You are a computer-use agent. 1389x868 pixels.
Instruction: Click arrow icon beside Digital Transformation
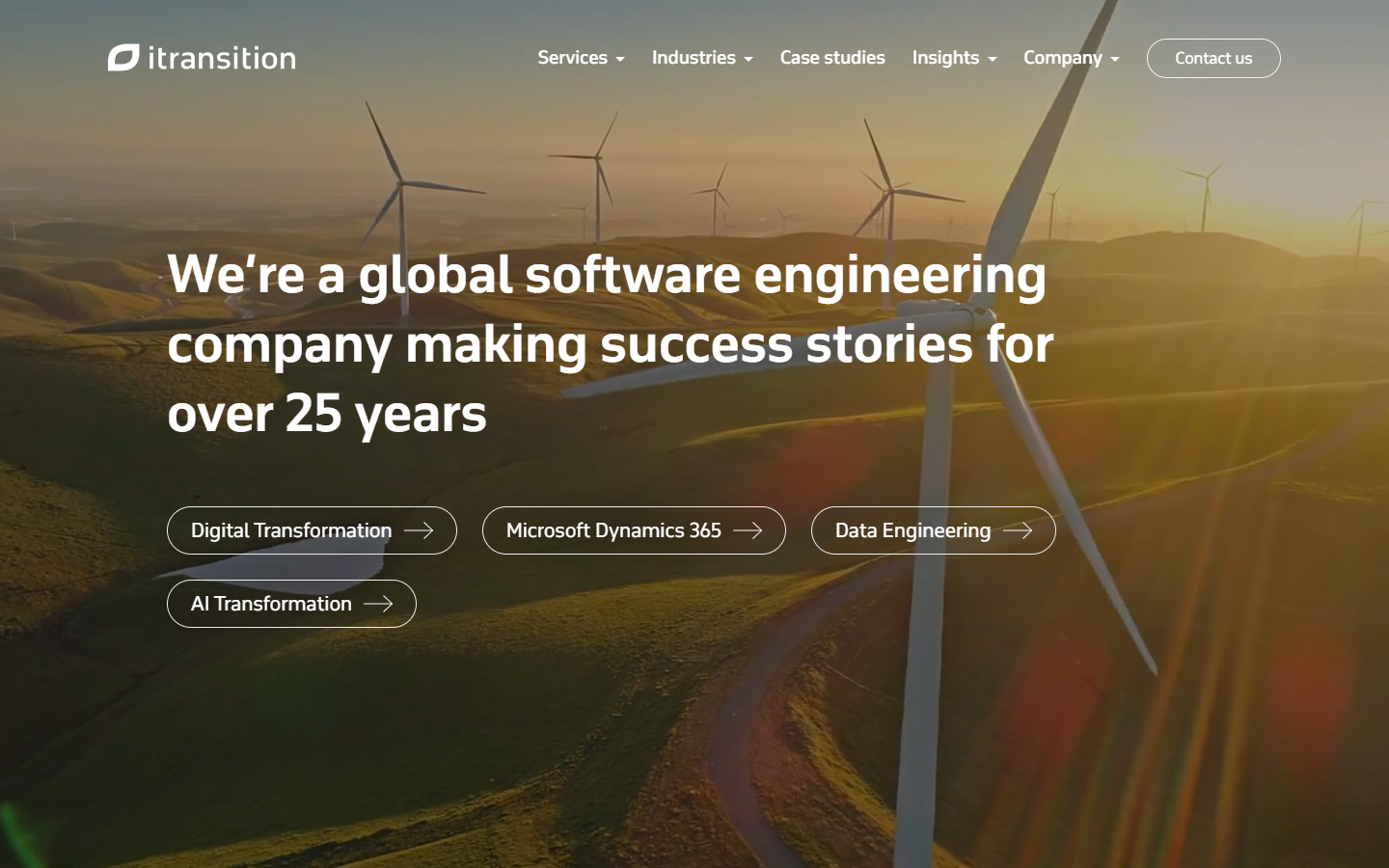(419, 530)
